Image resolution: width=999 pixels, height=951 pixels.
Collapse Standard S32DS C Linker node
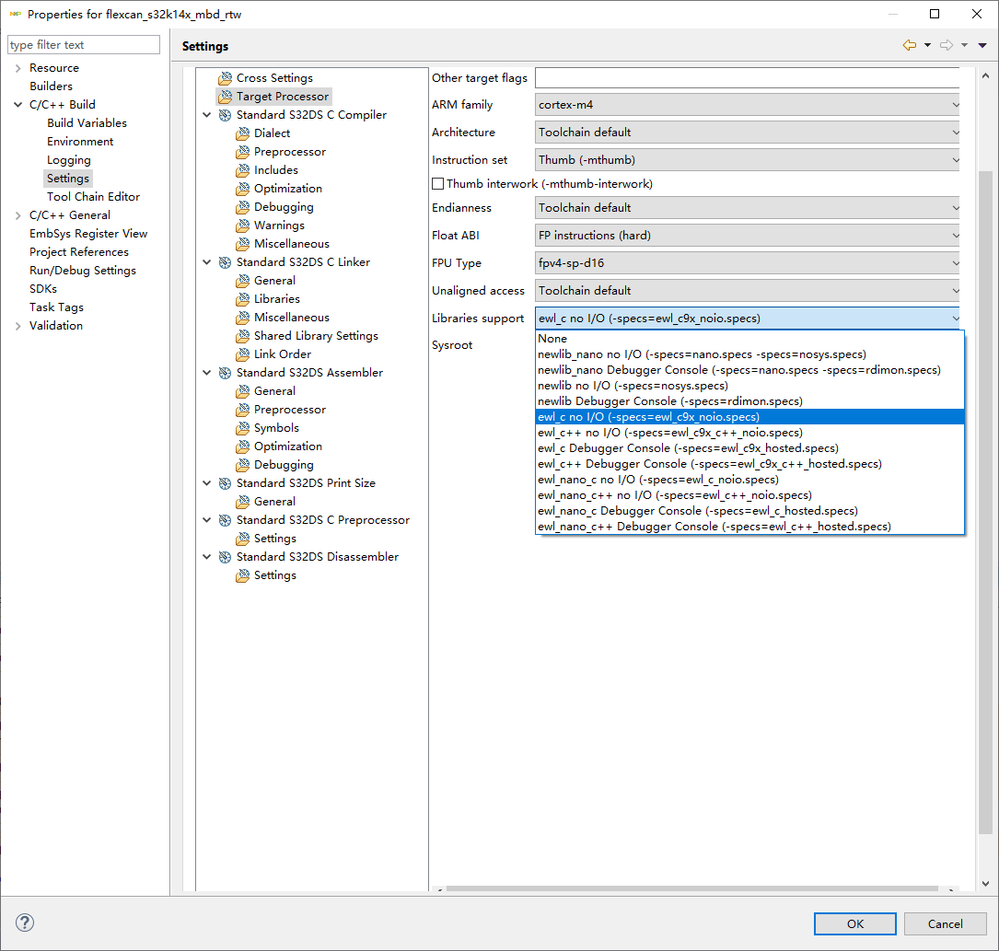tap(206, 262)
